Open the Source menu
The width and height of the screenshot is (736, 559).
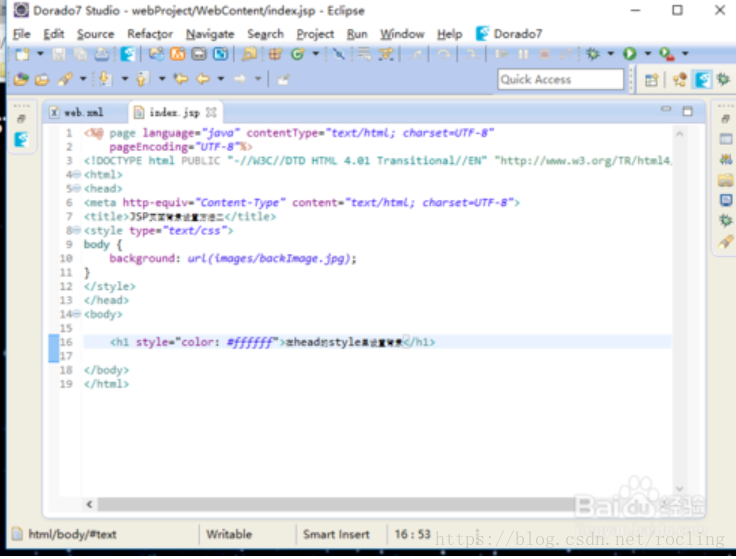click(96, 34)
